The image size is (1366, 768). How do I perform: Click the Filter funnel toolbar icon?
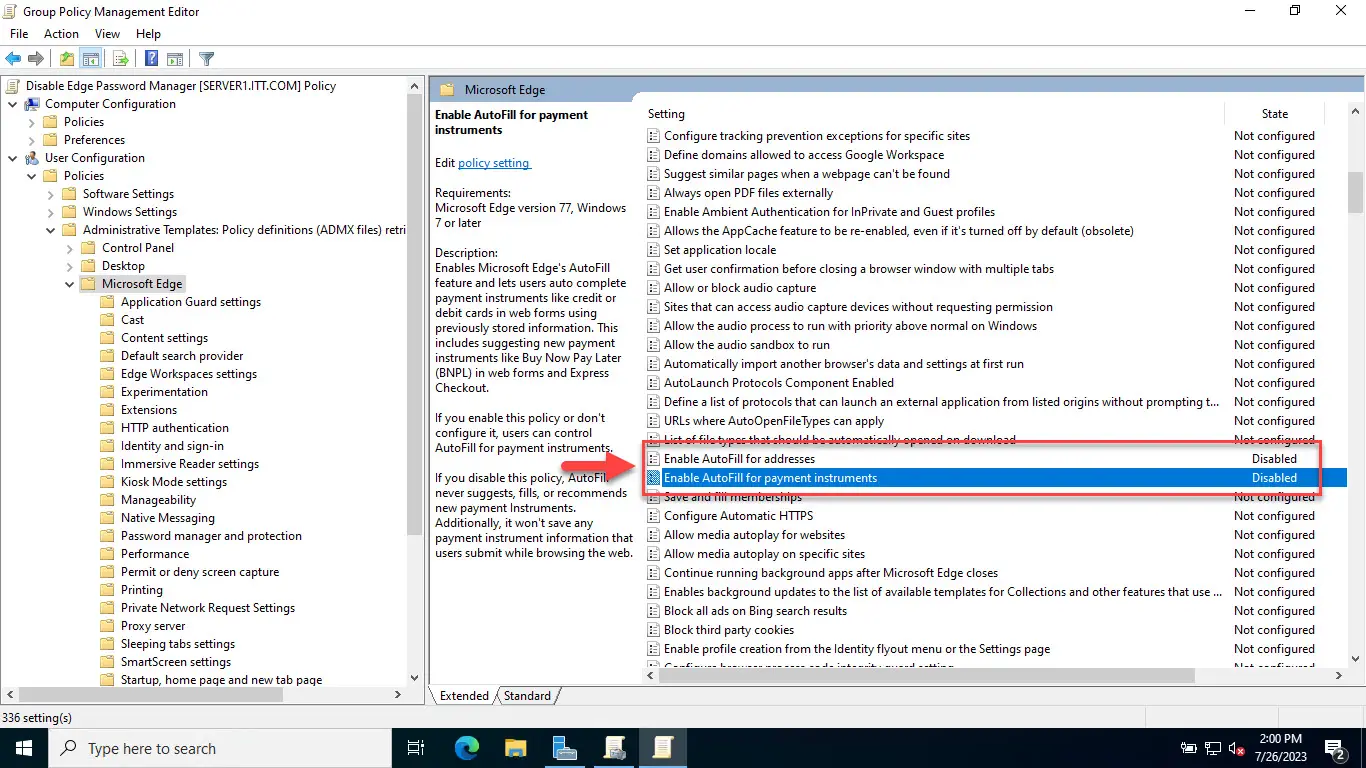pyautogui.click(x=206, y=59)
